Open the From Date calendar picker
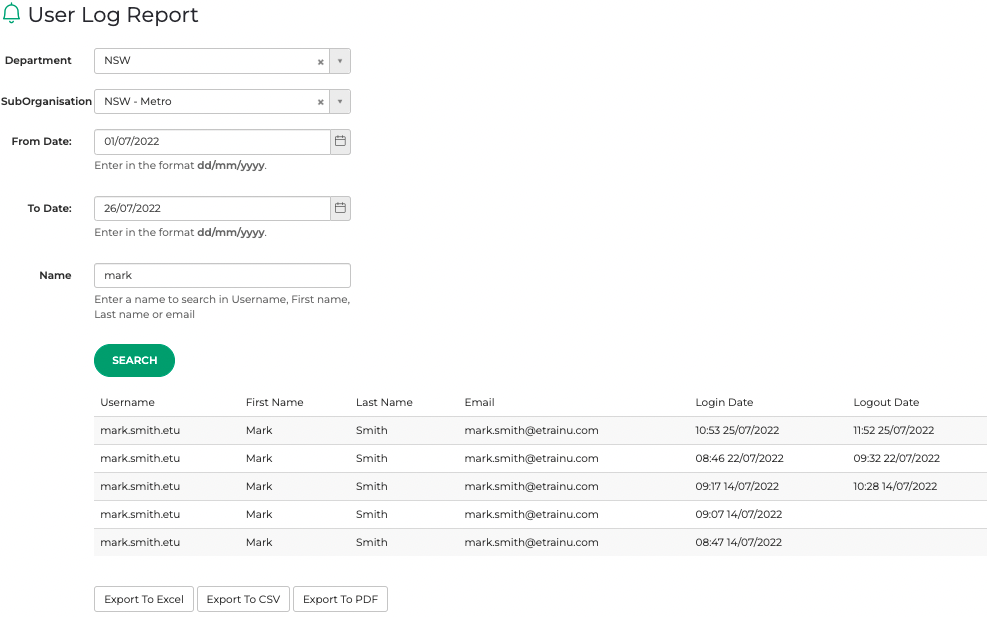The image size is (987, 617). pos(340,142)
